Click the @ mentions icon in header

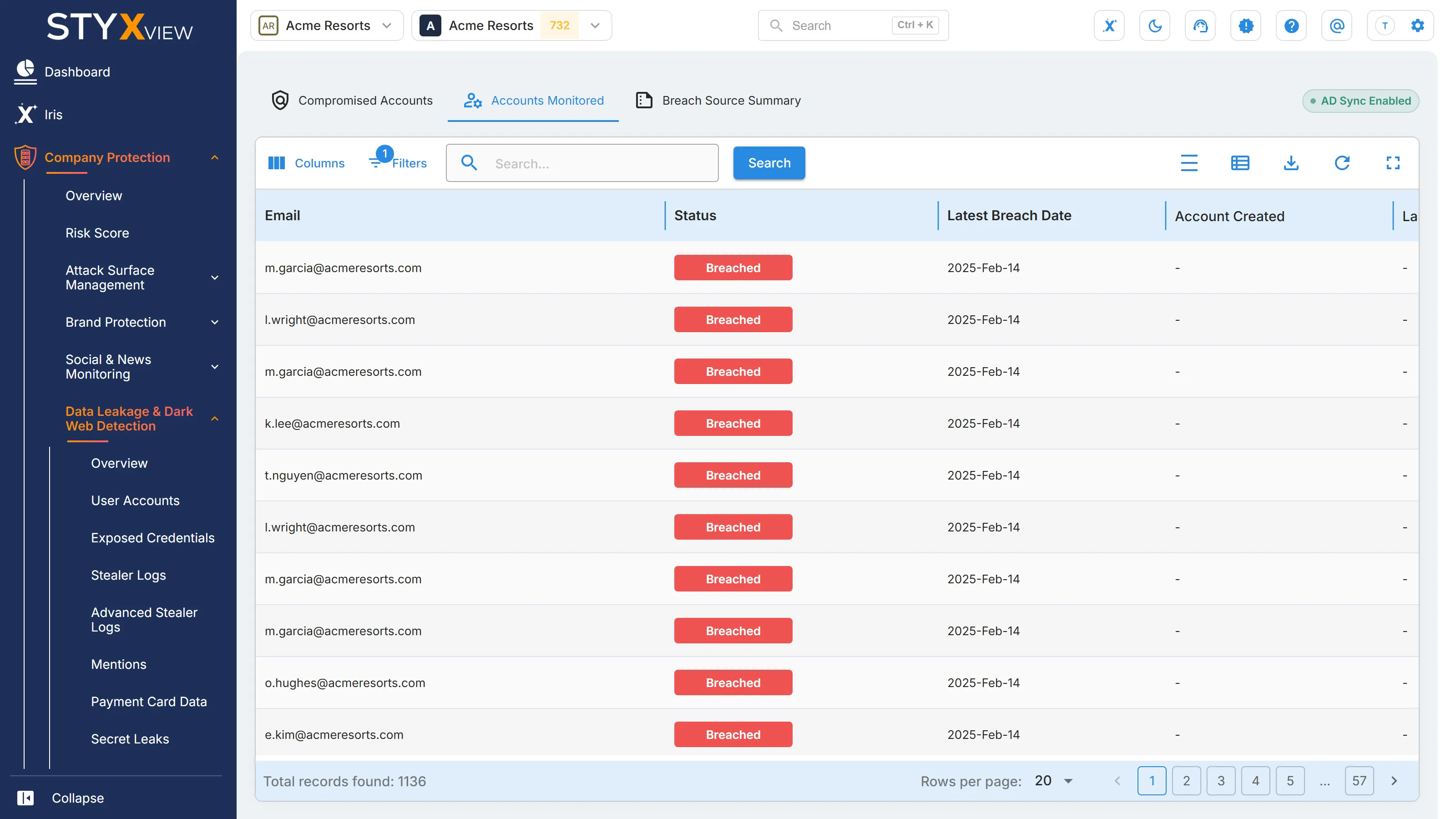(x=1337, y=25)
